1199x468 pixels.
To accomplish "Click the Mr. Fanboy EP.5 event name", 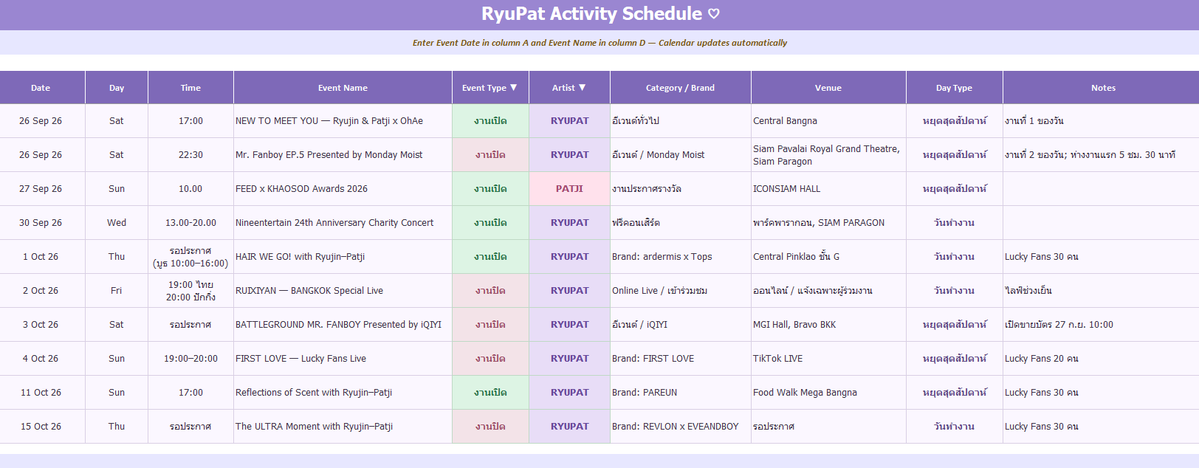I will pos(343,154).
